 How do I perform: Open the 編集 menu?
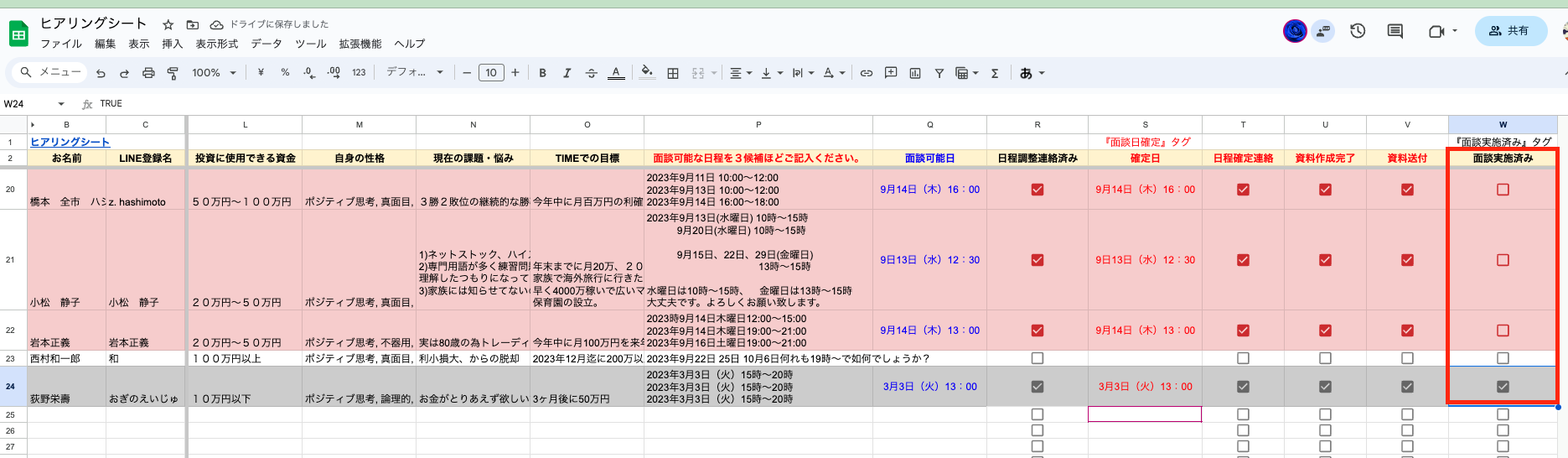(x=106, y=44)
